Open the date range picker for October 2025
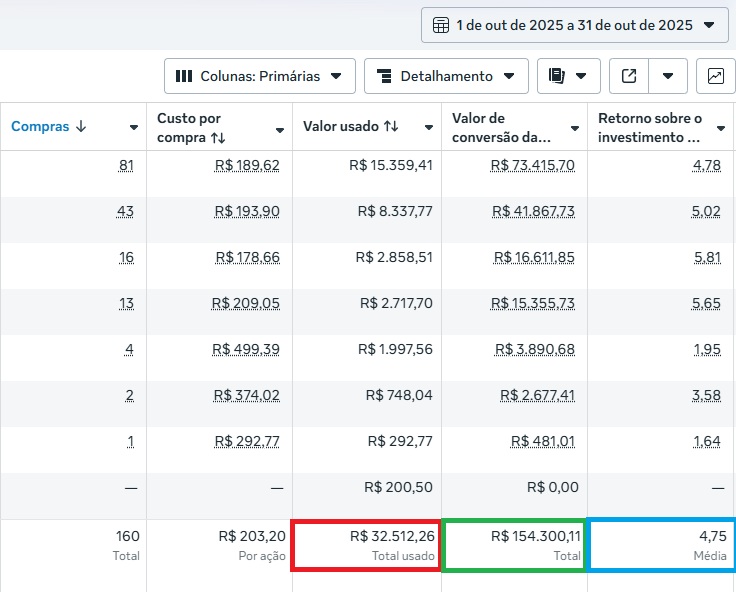This screenshot has height=592, width=736. point(574,25)
